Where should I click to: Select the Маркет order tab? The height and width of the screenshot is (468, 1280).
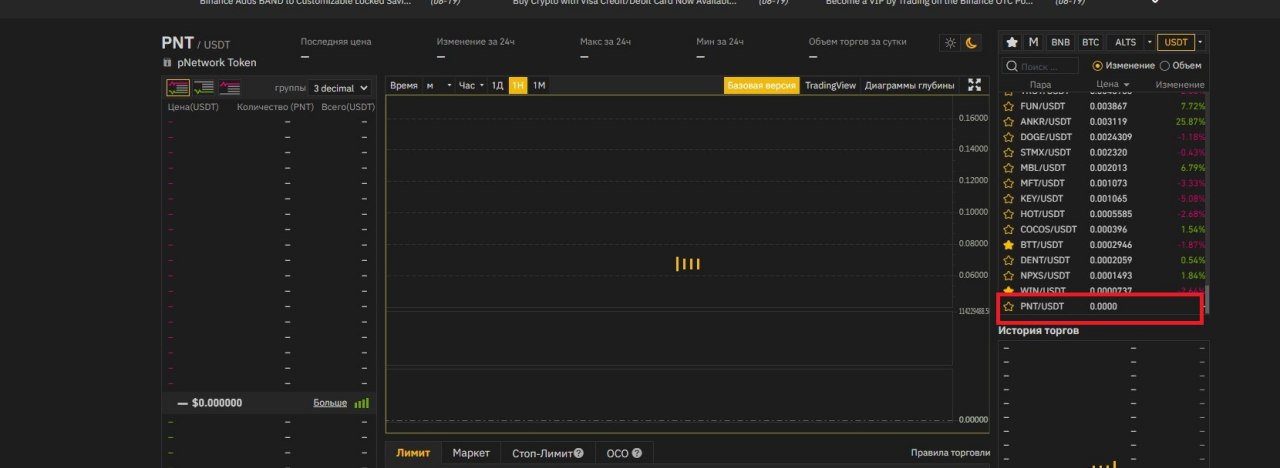tap(471, 453)
